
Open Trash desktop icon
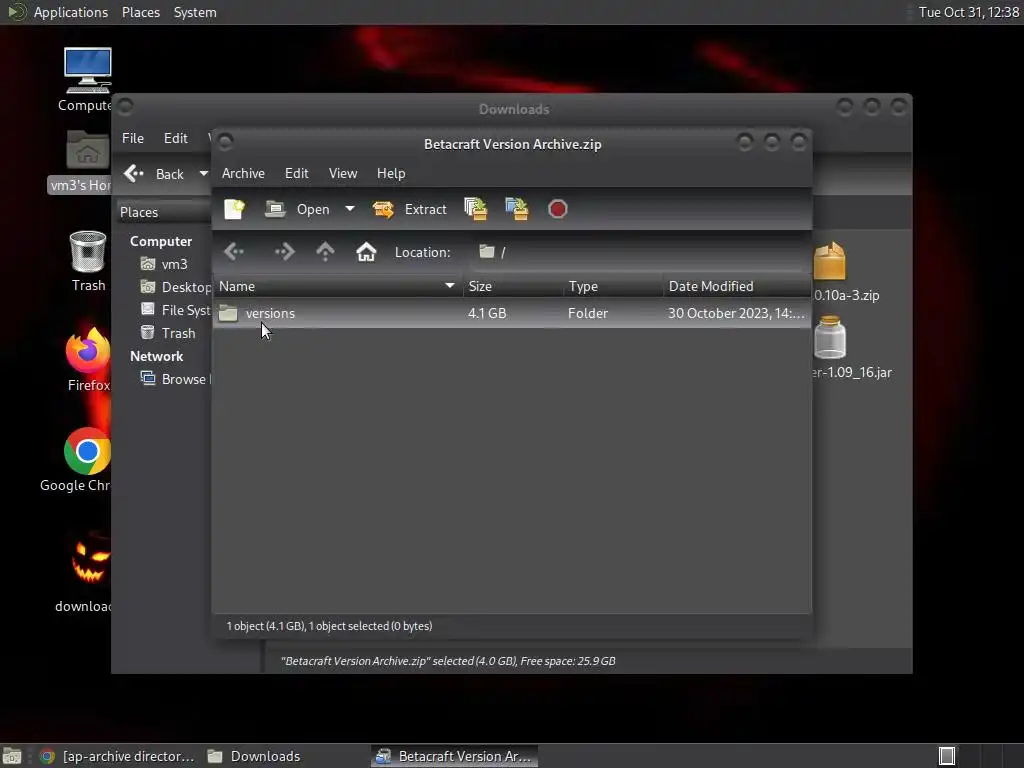(x=88, y=261)
